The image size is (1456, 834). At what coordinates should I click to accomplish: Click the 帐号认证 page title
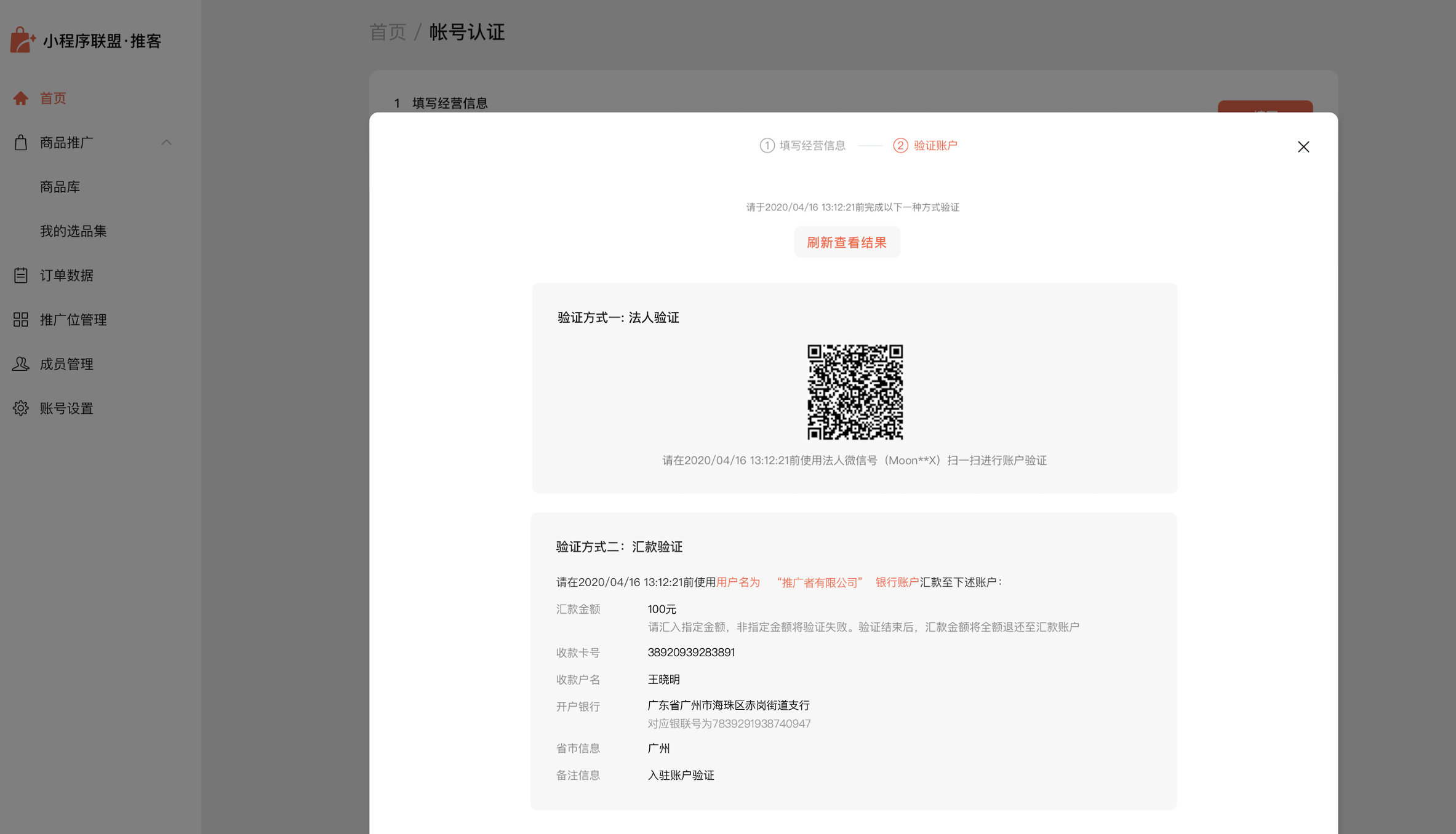point(467,32)
